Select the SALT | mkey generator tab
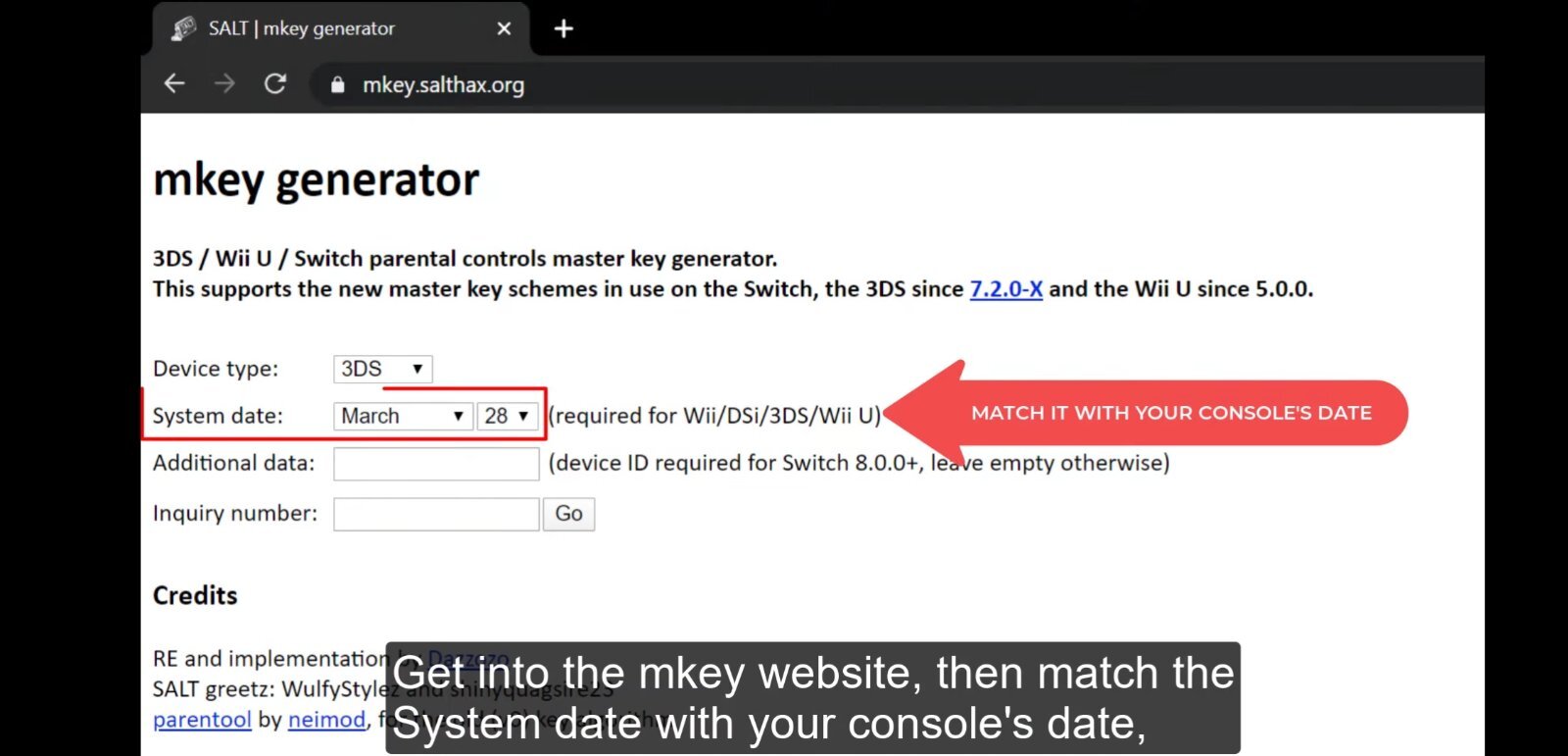 point(341,28)
